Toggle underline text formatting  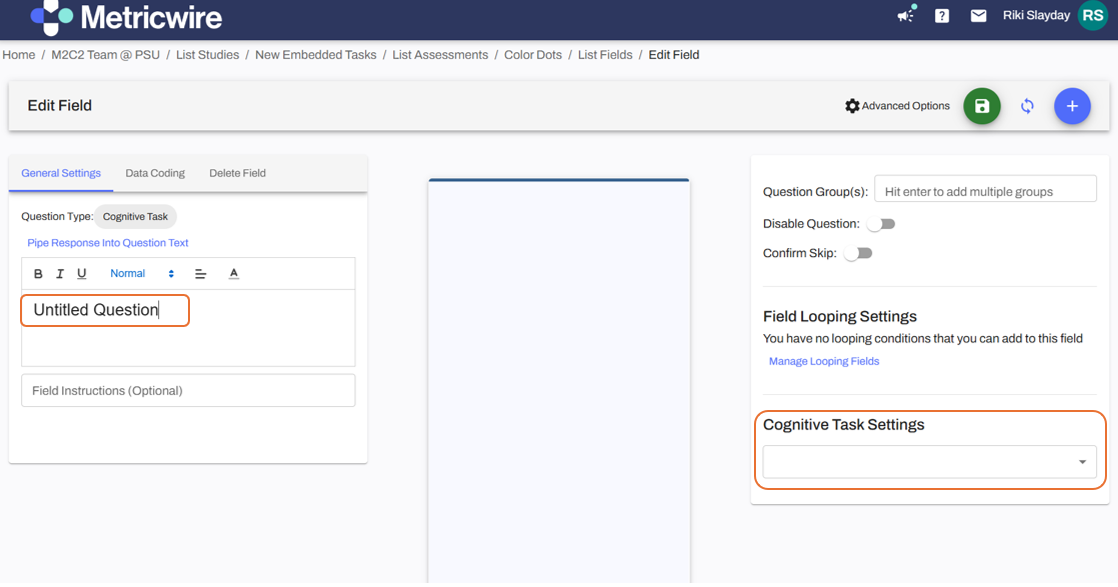[82, 274]
